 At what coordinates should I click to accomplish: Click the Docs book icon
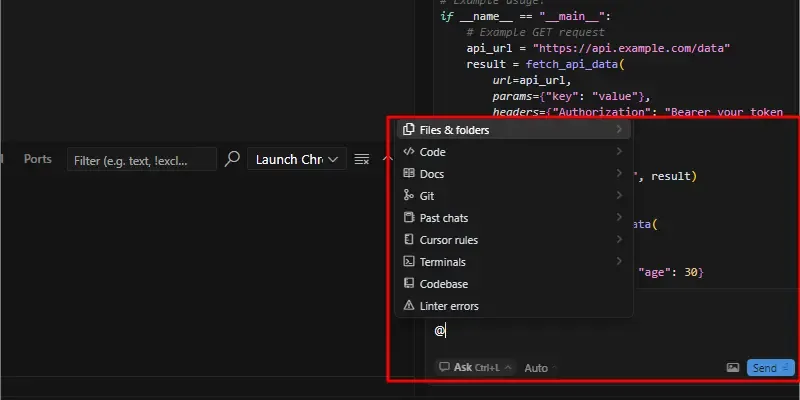(x=409, y=173)
